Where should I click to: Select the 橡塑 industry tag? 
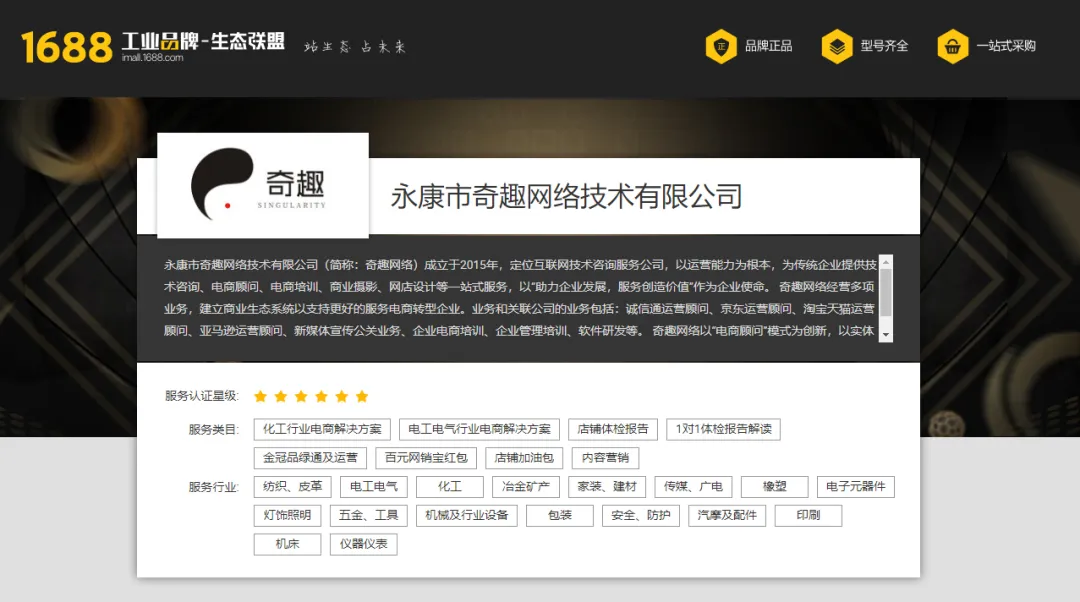point(774,487)
